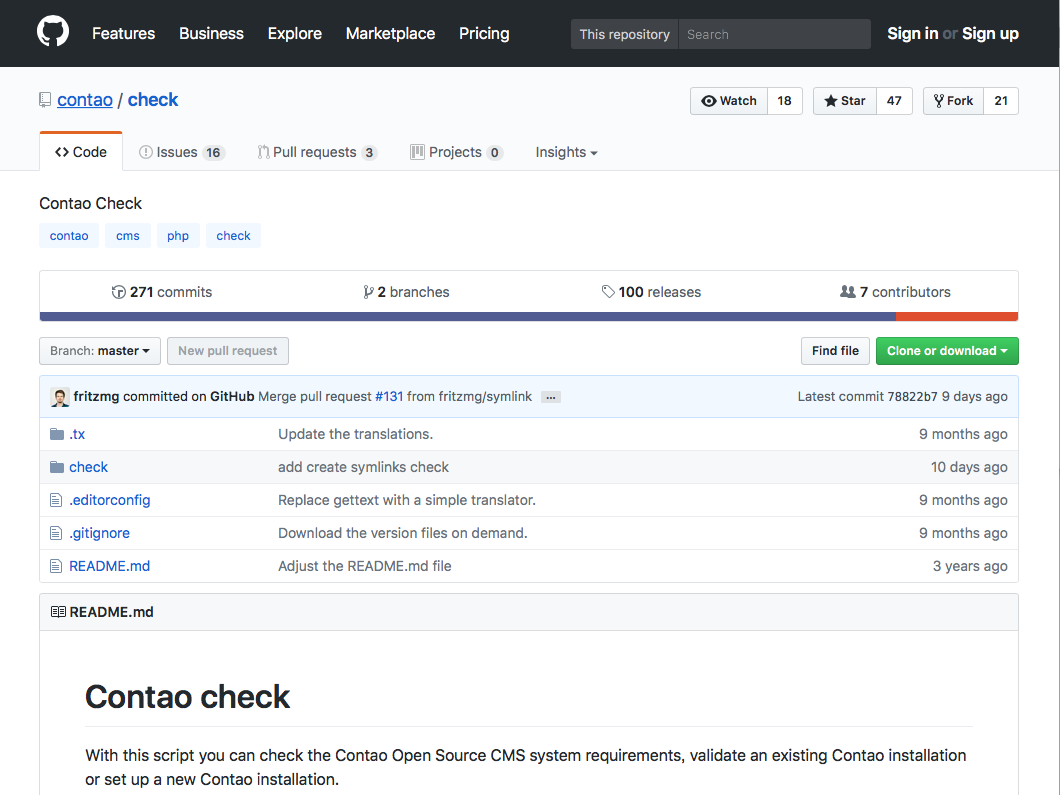Expand commit message ellipsis button

(551, 398)
